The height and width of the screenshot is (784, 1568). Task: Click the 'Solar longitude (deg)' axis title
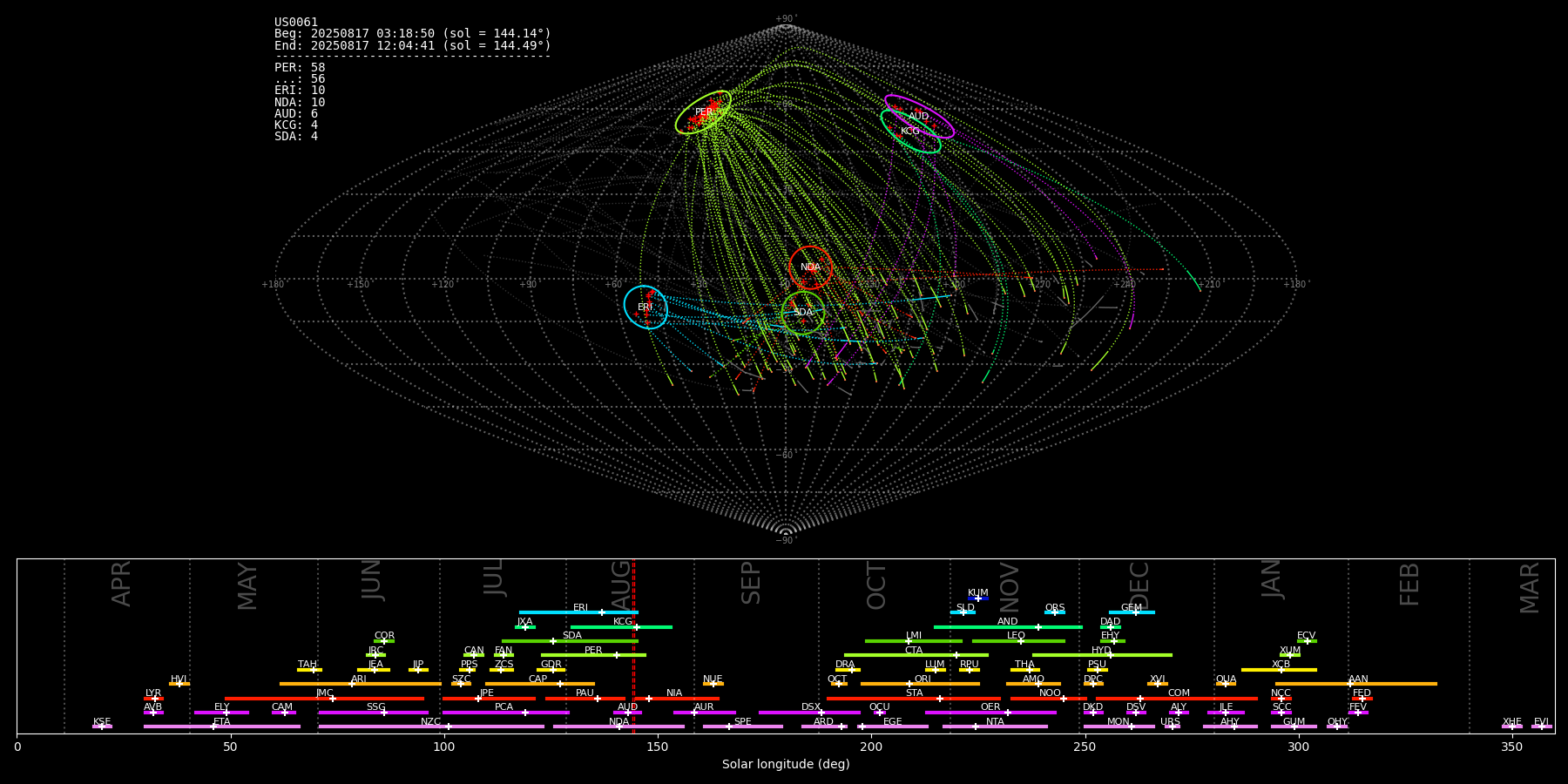[786, 765]
